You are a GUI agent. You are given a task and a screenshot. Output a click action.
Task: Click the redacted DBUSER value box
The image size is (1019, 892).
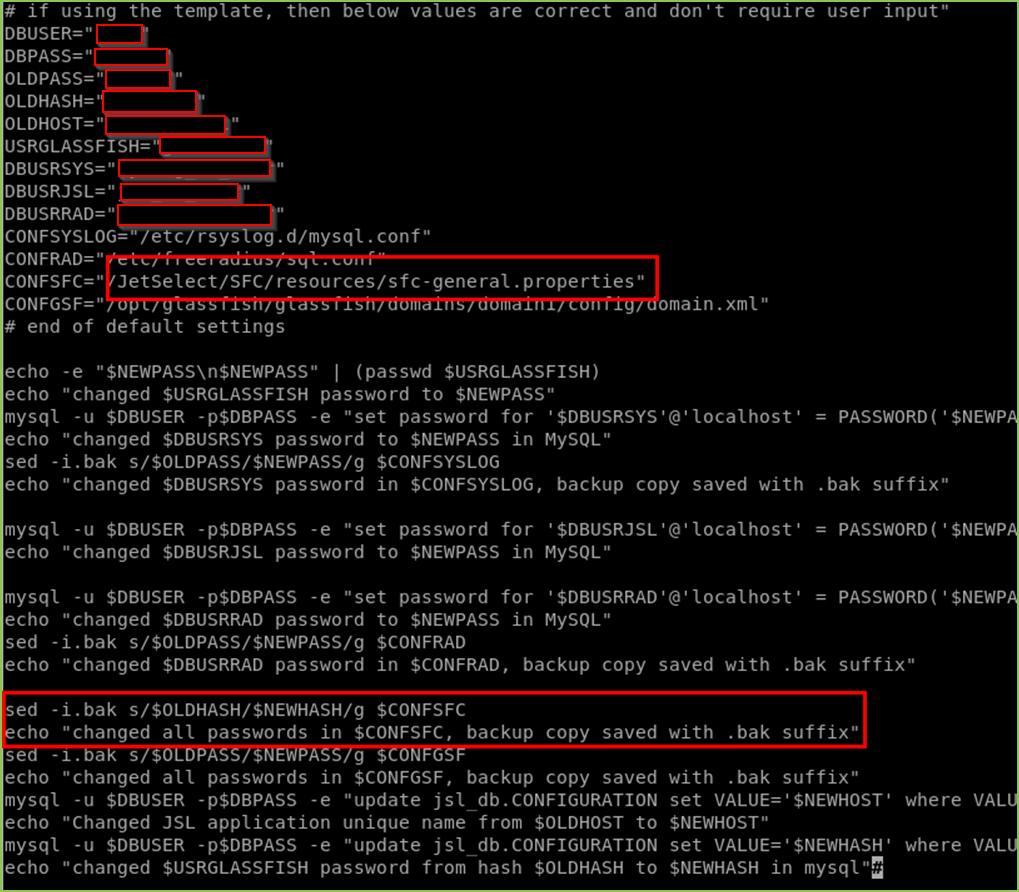pyautogui.click(x=120, y=34)
